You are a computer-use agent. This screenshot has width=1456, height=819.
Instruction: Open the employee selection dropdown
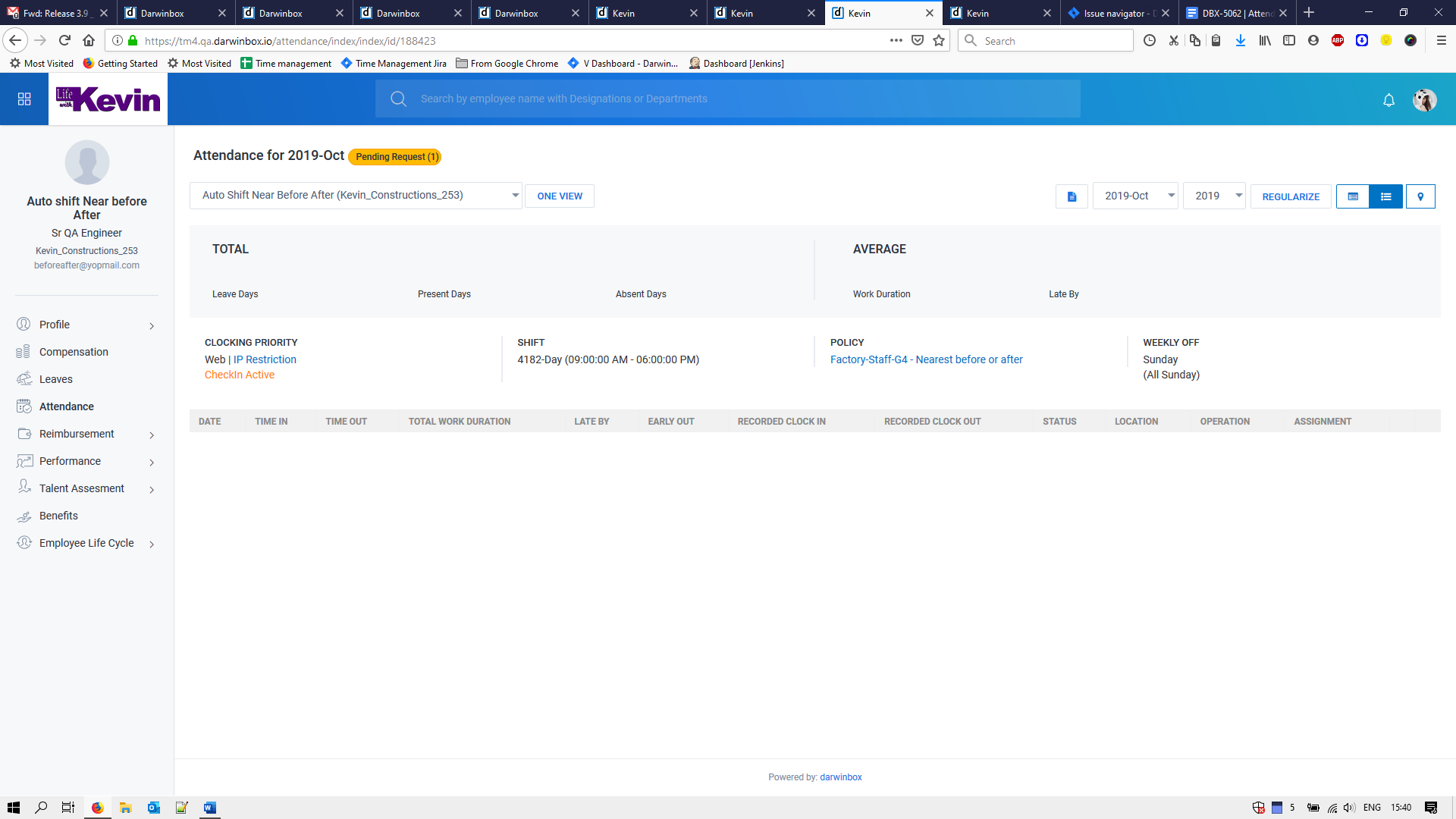pos(356,196)
